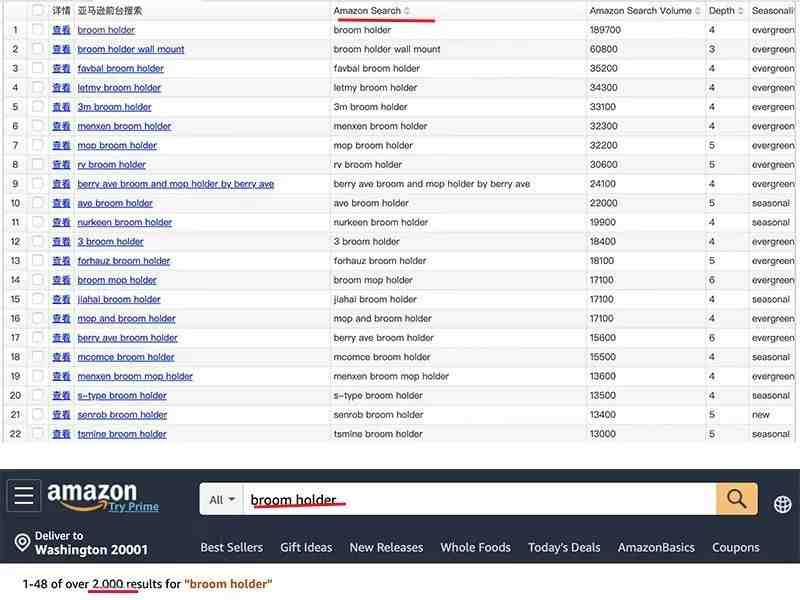This screenshot has height=600, width=800.
Task: Click the Amazon search input field
Action: [x=480, y=499]
